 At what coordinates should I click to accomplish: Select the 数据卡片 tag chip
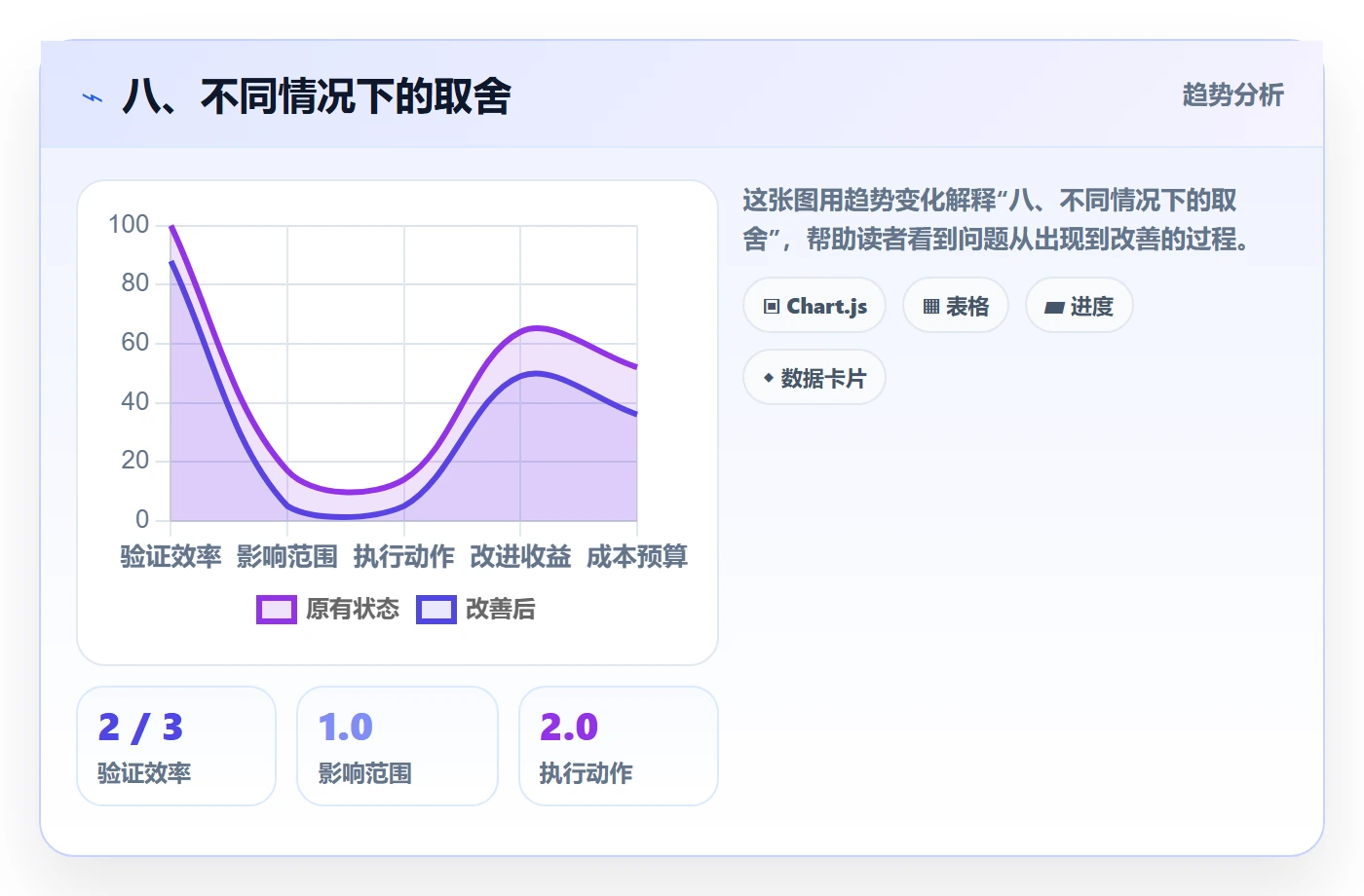815,378
